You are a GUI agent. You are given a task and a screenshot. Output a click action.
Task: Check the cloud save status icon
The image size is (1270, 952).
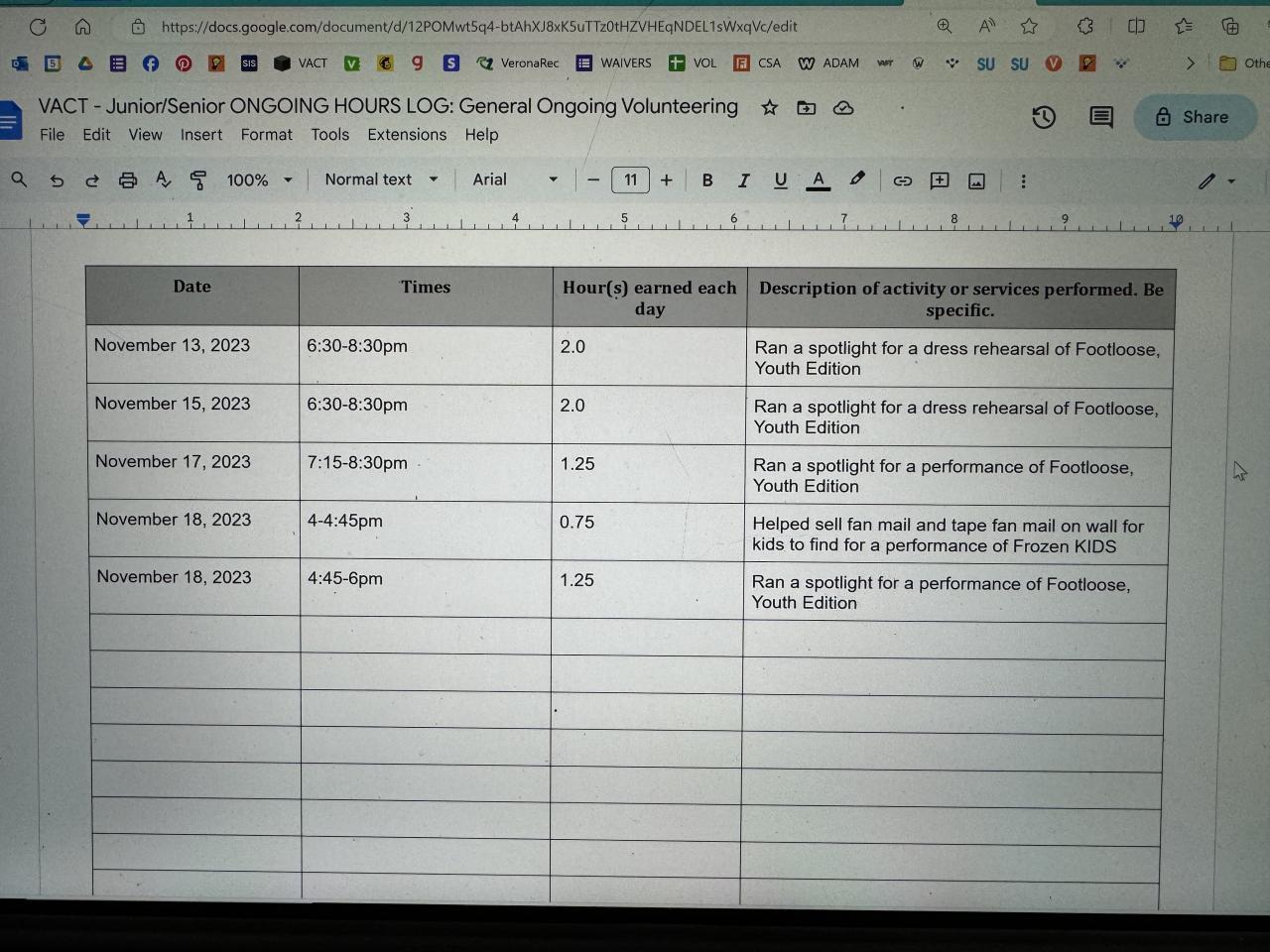[843, 107]
